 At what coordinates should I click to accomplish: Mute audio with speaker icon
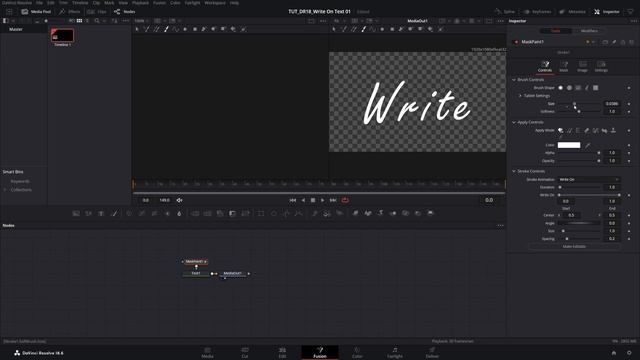coord(179,200)
